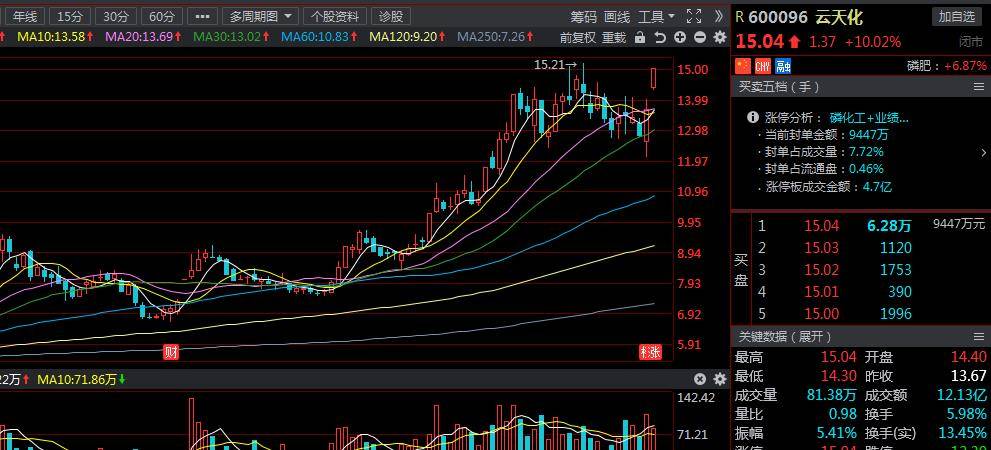This screenshot has height=450, width=991.
Task: Toggle the MA10:13.58 moving average label
Action: pos(52,37)
